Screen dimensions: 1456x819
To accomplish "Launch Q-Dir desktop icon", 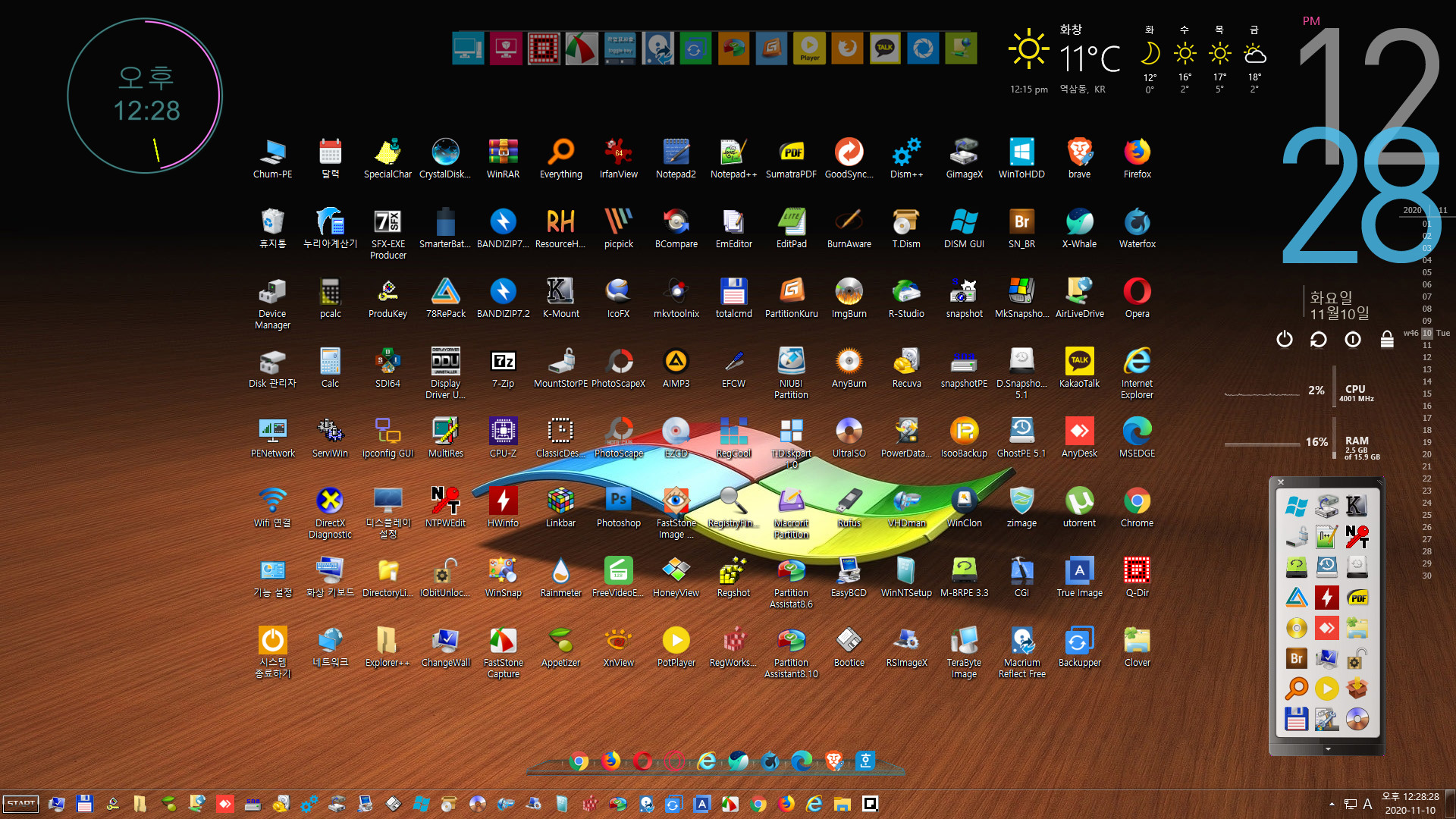I will (x=1137, y=577).
